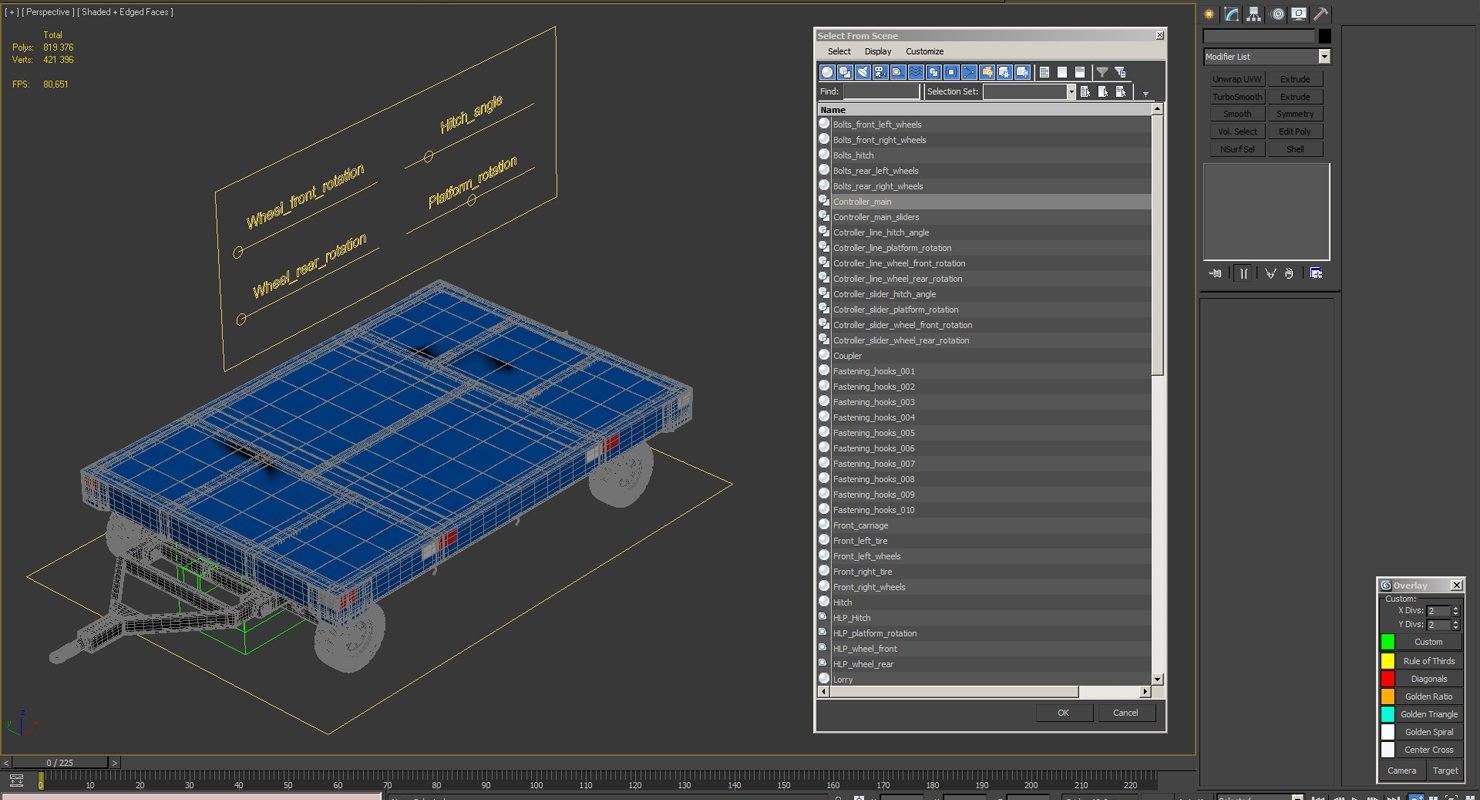Click list scroll down arrow in dialog
The width and height of the screenshot is (1480, 800).
pos(1158,680)
